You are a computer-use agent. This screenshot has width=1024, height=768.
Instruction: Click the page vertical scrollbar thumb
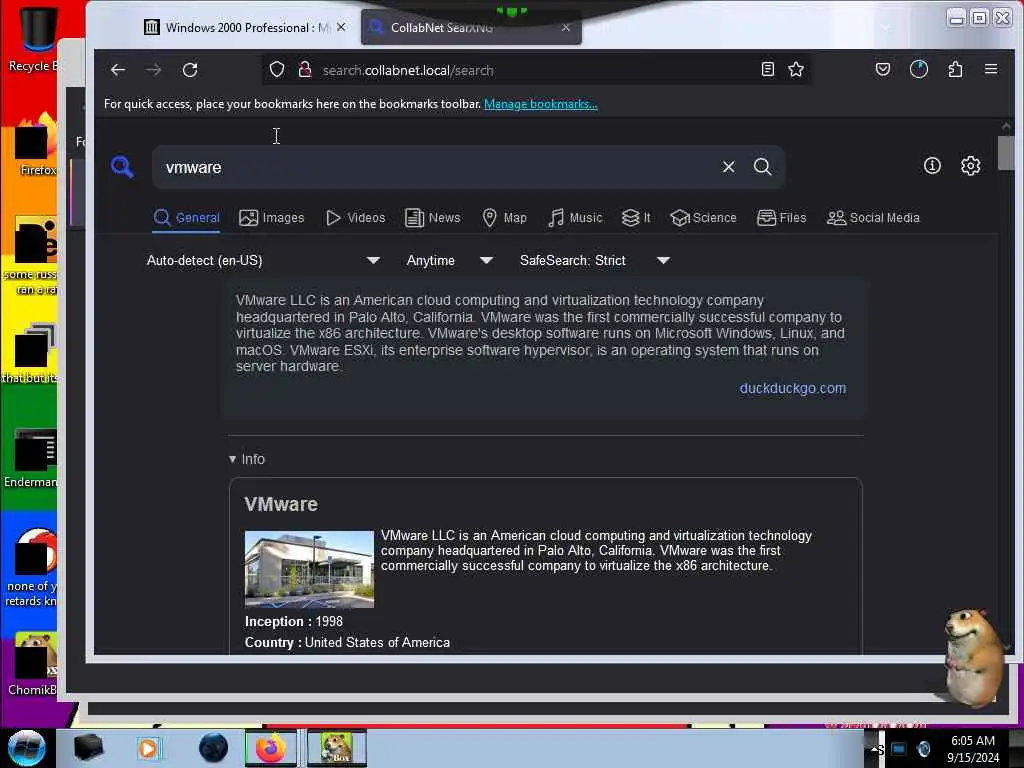pos(1006,153)
